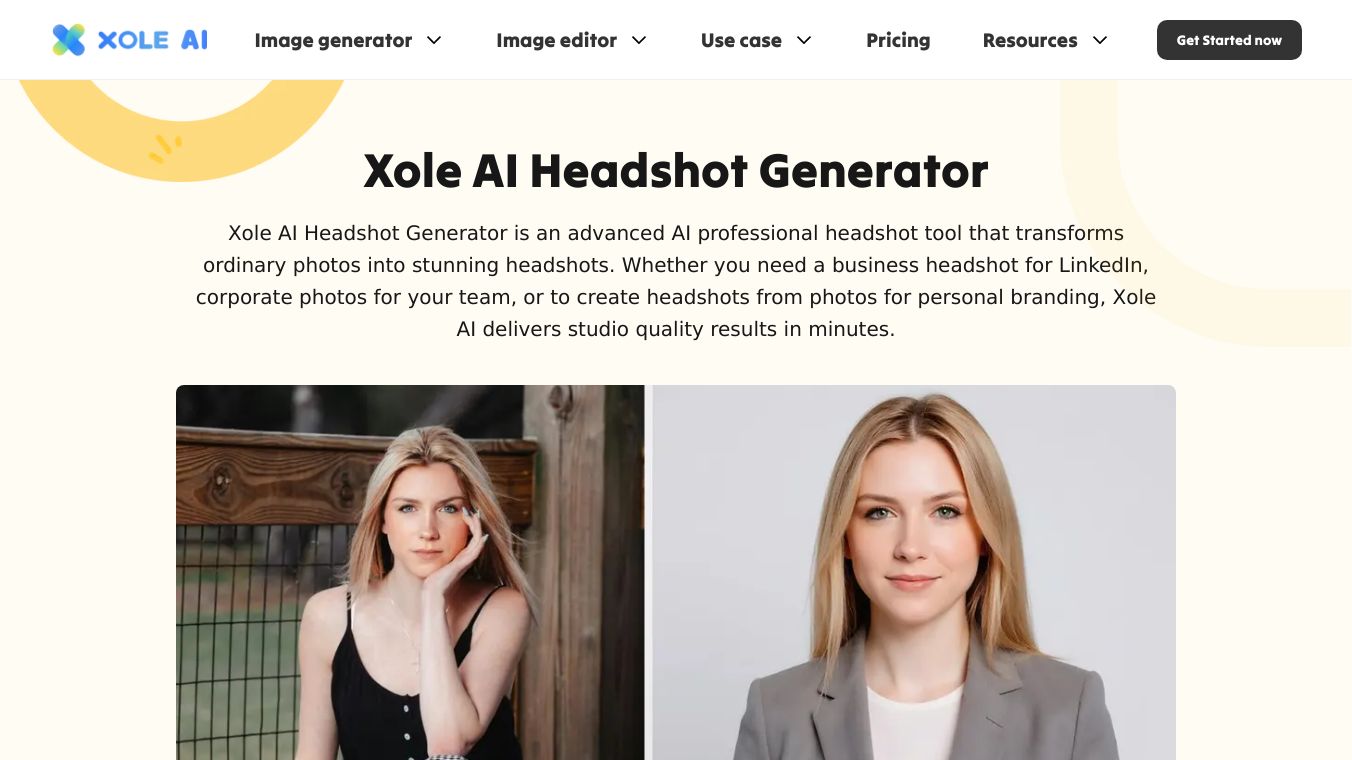Go to the Pricing page
The width and height of the screenshot is (1352, 760).
coord(898,40)
